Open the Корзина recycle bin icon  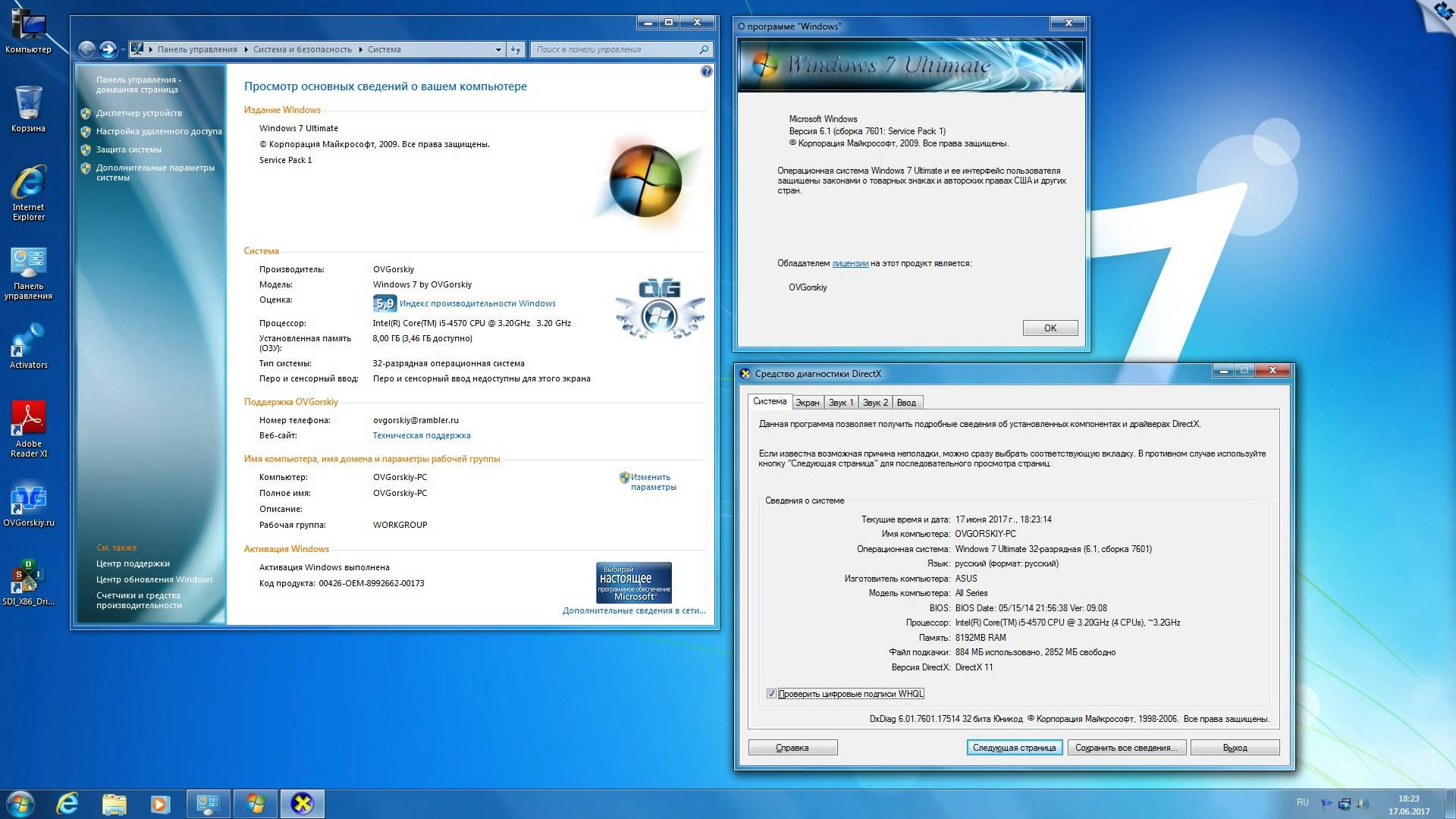(x=28, y=108)
